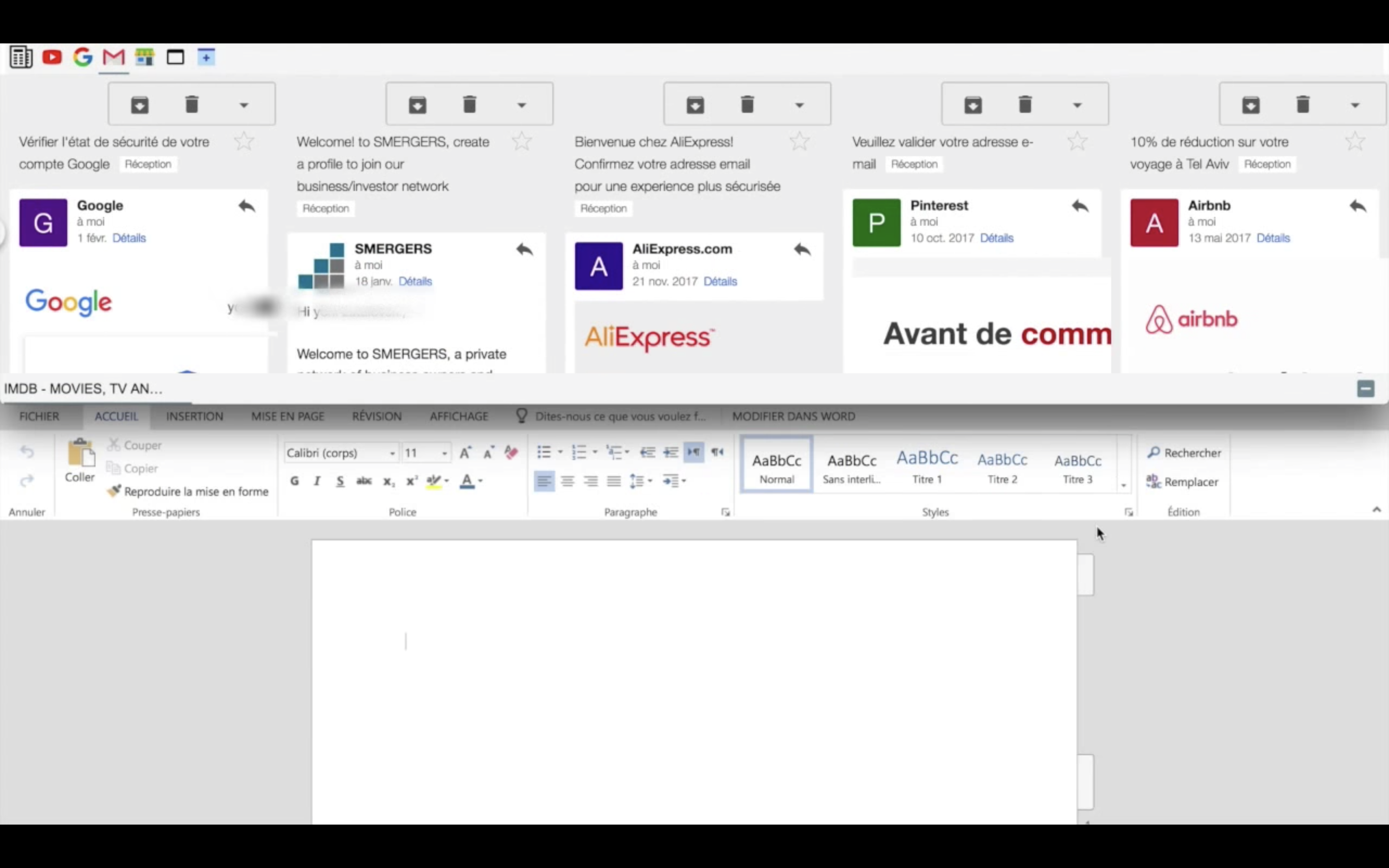1389x868 pixels.
Task: Switch to the INSERTION ribbon tab
Action: [194, 416]
